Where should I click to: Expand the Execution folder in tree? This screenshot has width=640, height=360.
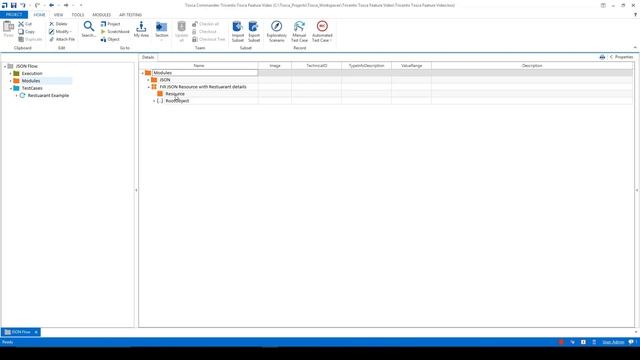pyautogui.click(x=11, y=73)
